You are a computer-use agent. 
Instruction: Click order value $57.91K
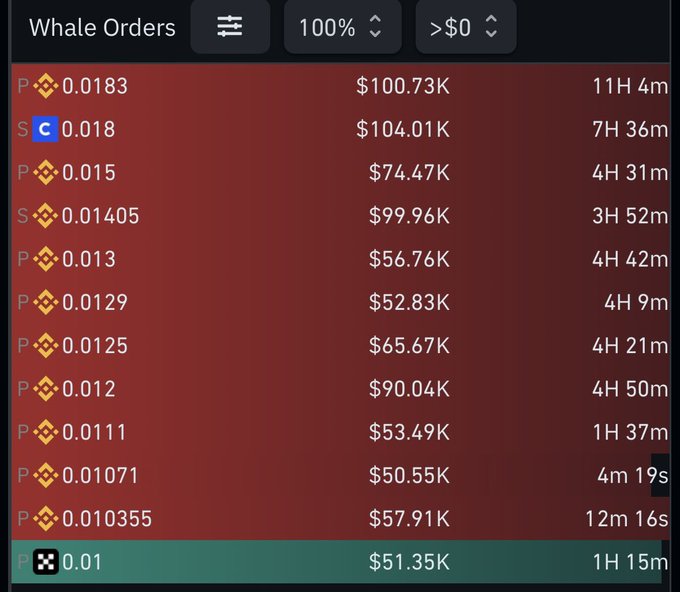[409, 519]
